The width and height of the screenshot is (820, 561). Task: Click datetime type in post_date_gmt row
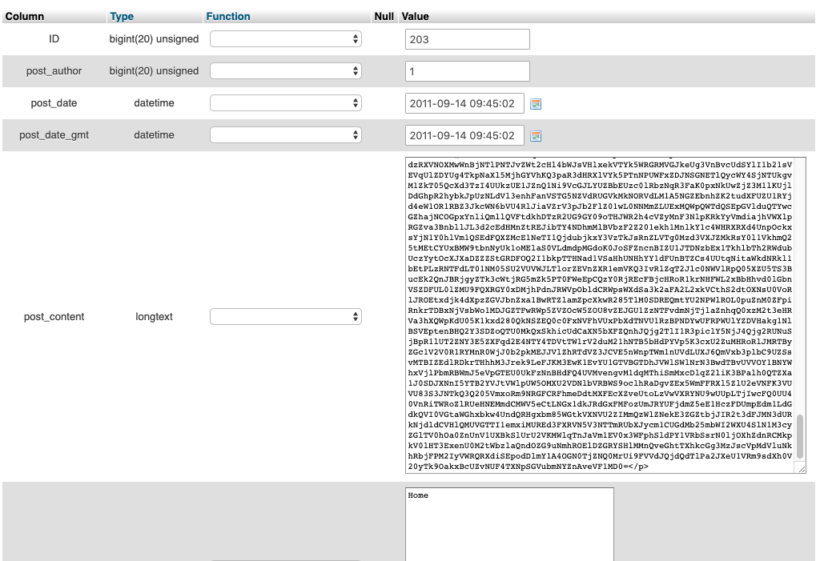point(154,135)
